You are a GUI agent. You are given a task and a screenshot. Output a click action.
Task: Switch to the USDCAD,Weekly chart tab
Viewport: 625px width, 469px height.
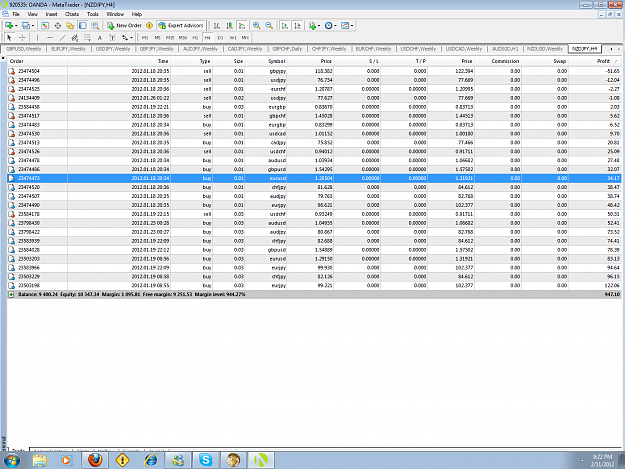pyautogui.click(x=464, y=49)
